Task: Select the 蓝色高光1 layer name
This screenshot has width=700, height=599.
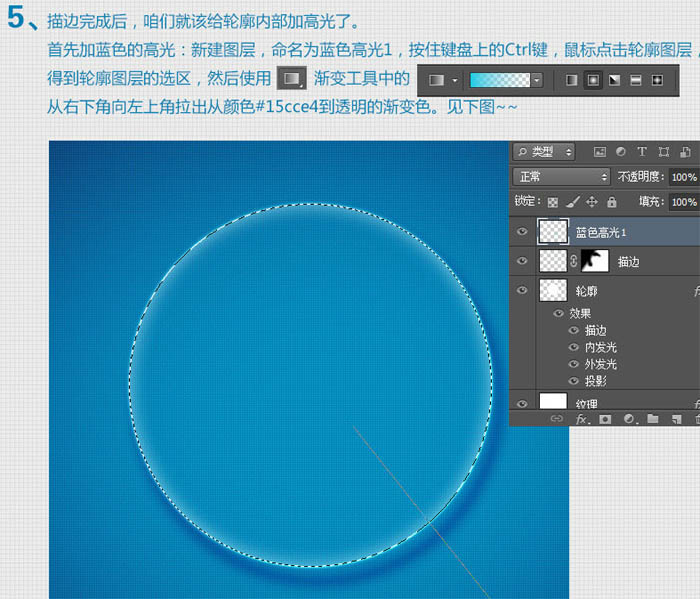Action: coord(600,233)
